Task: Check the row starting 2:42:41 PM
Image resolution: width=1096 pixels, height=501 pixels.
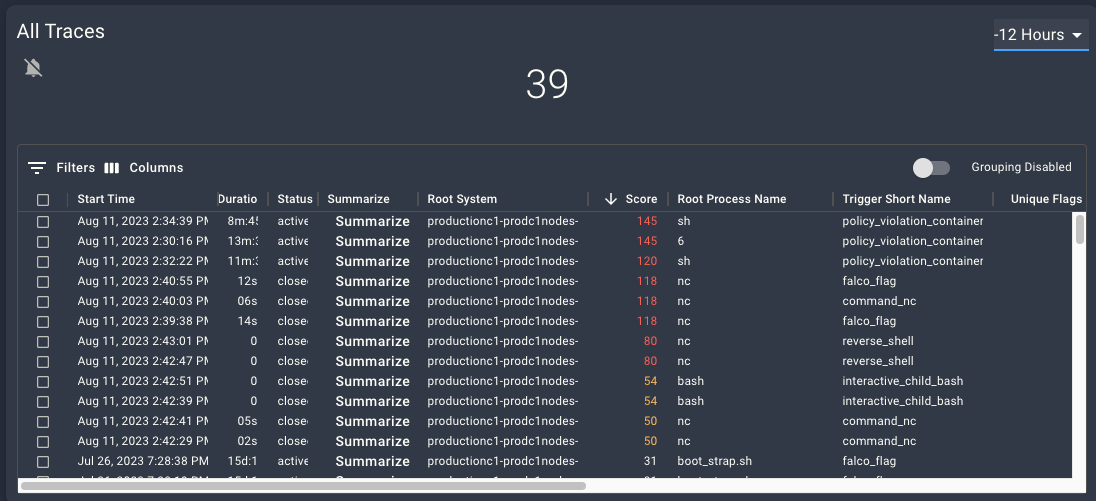Action: tap(43, 422)
